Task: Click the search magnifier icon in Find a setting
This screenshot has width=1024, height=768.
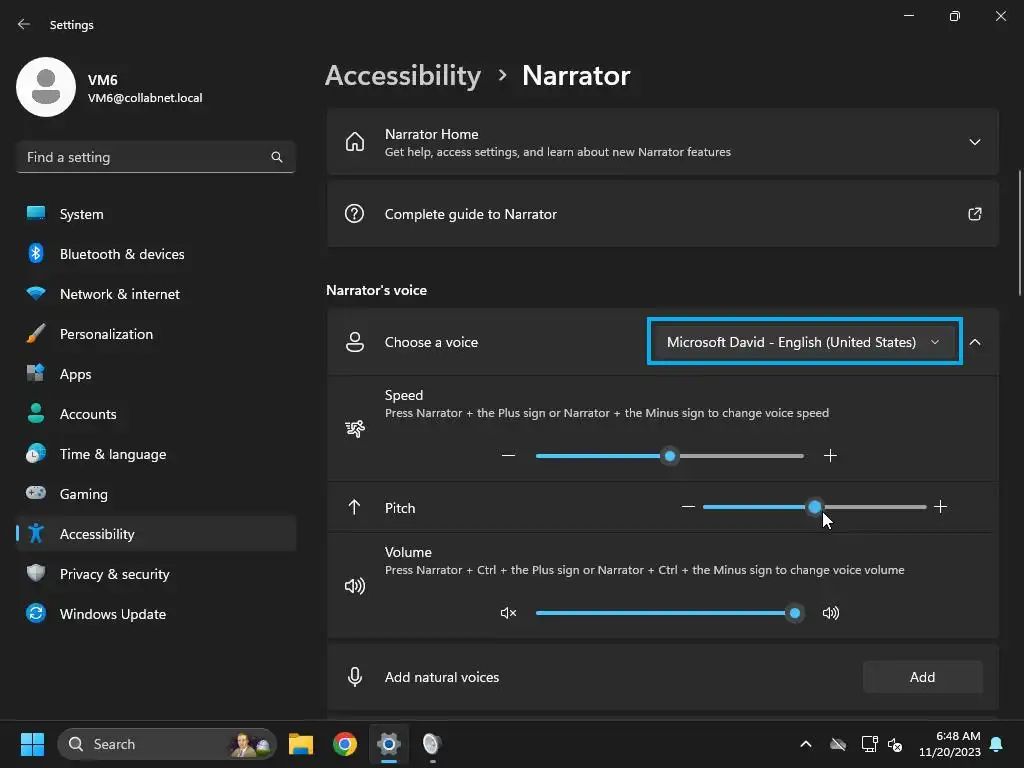Action: [x=277, y=157]
